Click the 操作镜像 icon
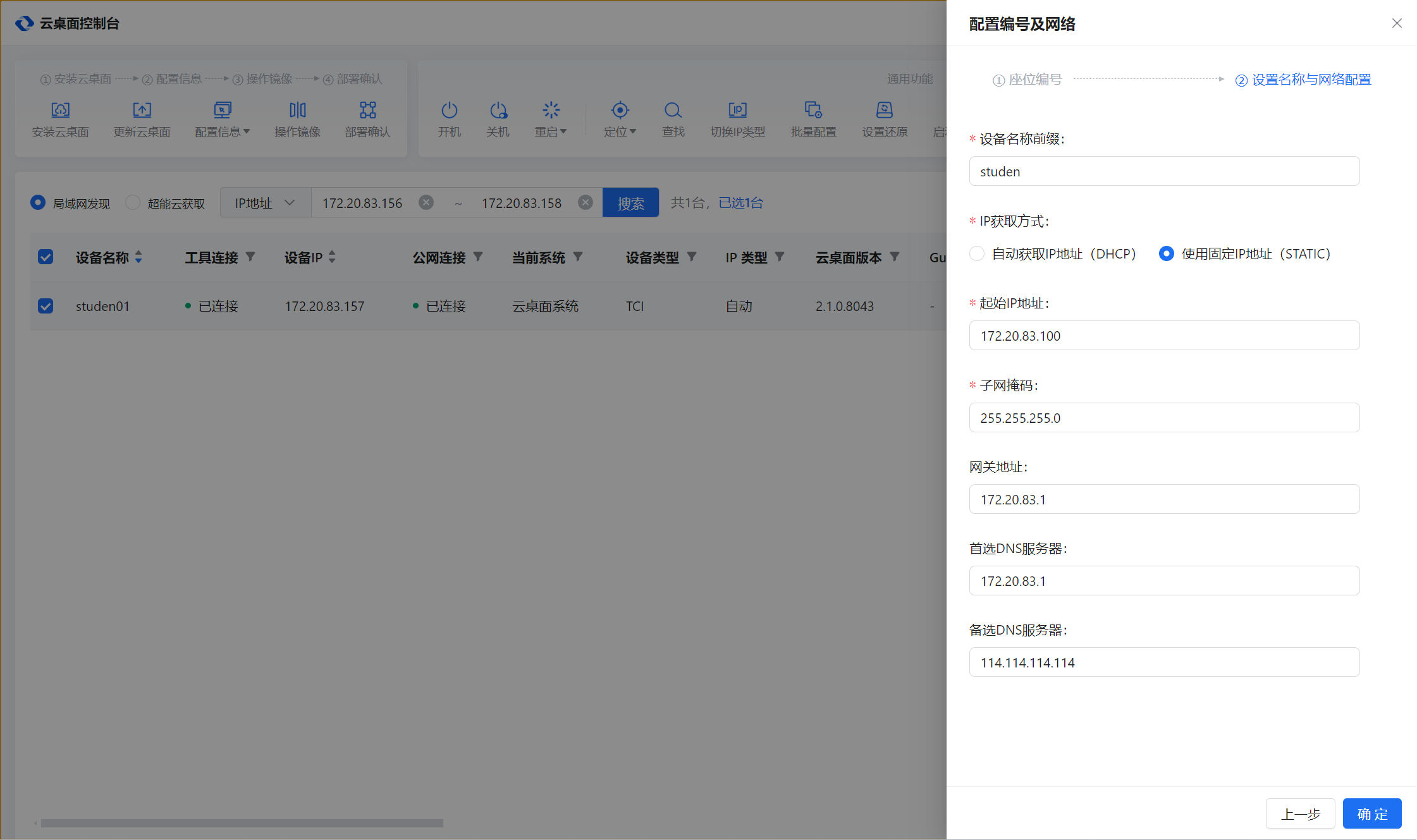Viewport: 1417px width, 840px height. click(x=297, y=111)
